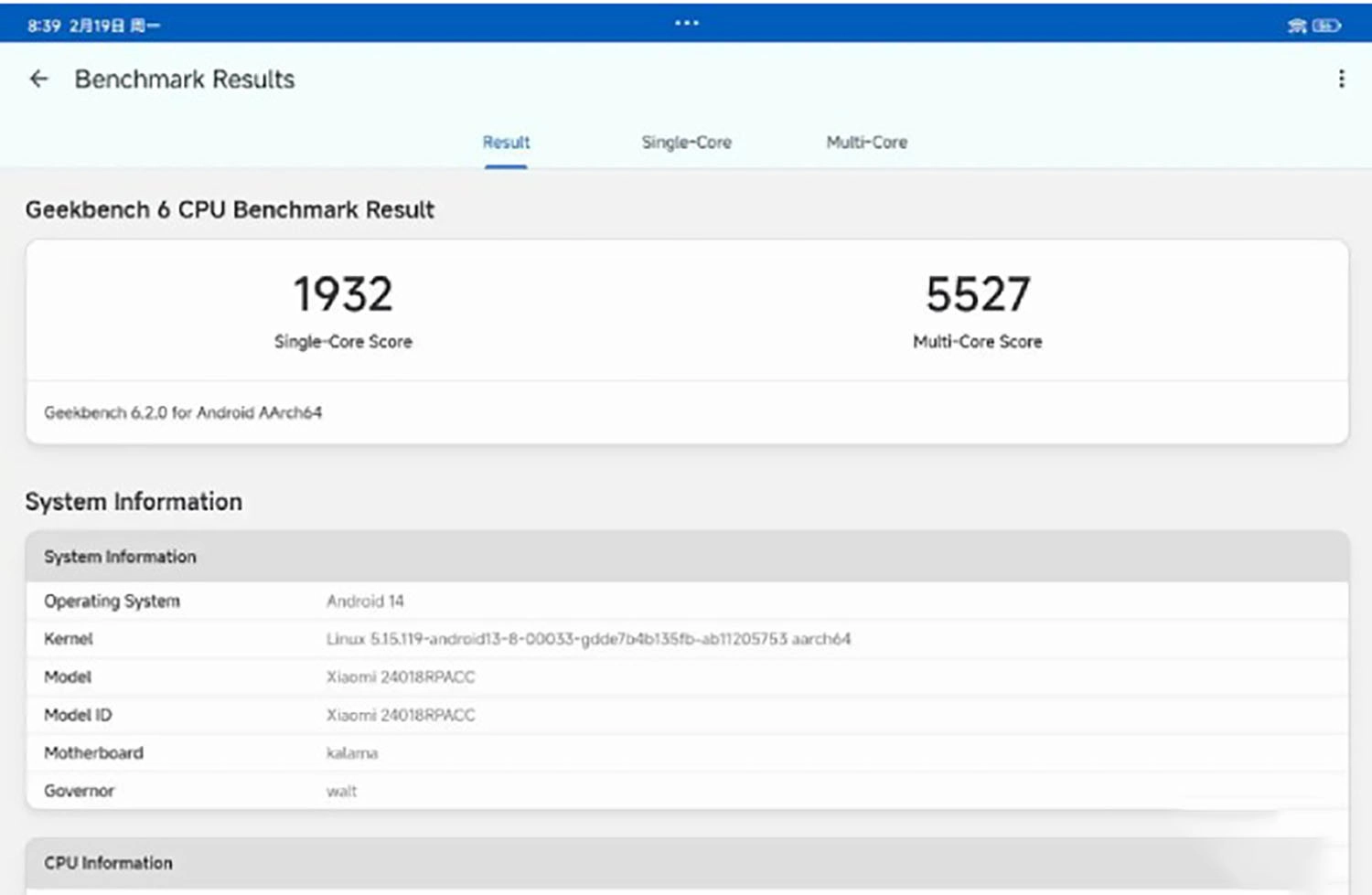Image resolution: width=1372 pixels, height=895 pixels.
Task: Open the three-dot overflow menu
Action: click(1341, 80)
